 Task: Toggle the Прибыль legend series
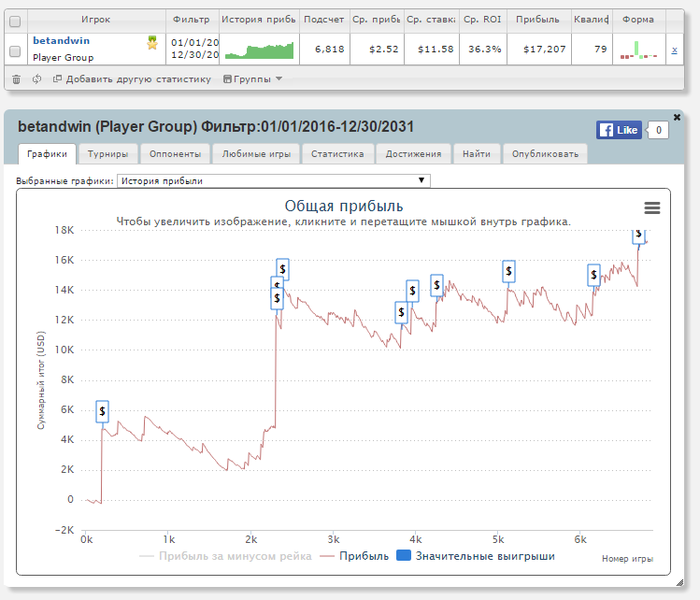tap(354, 556)
